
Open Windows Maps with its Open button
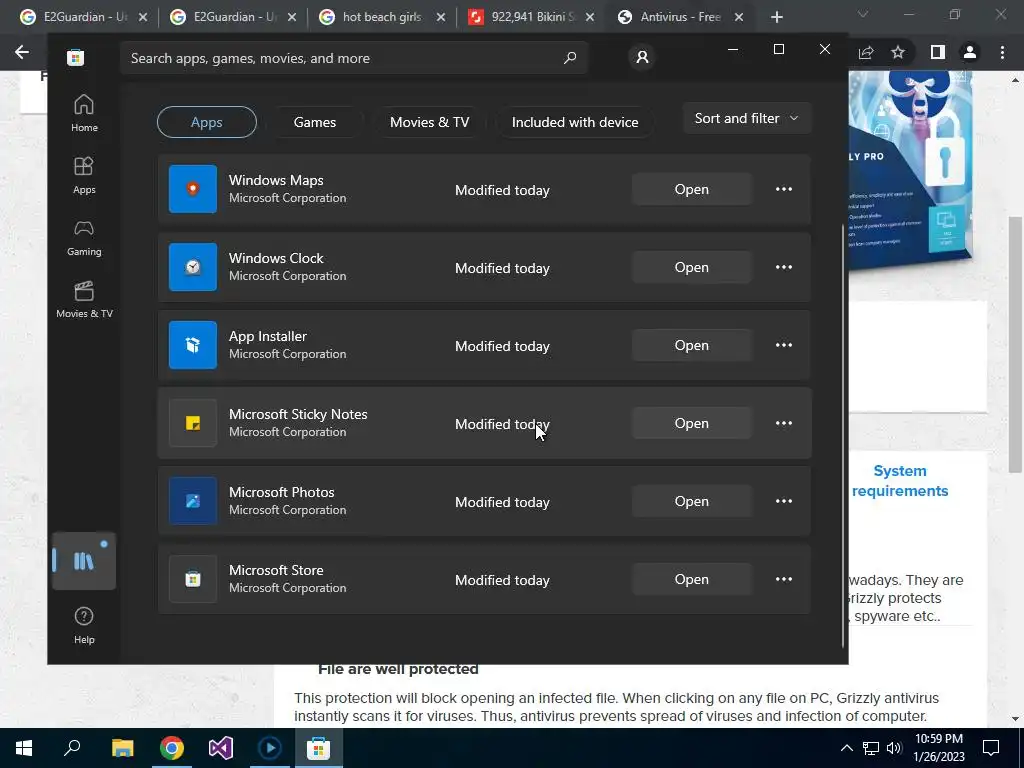pos(692,189)
